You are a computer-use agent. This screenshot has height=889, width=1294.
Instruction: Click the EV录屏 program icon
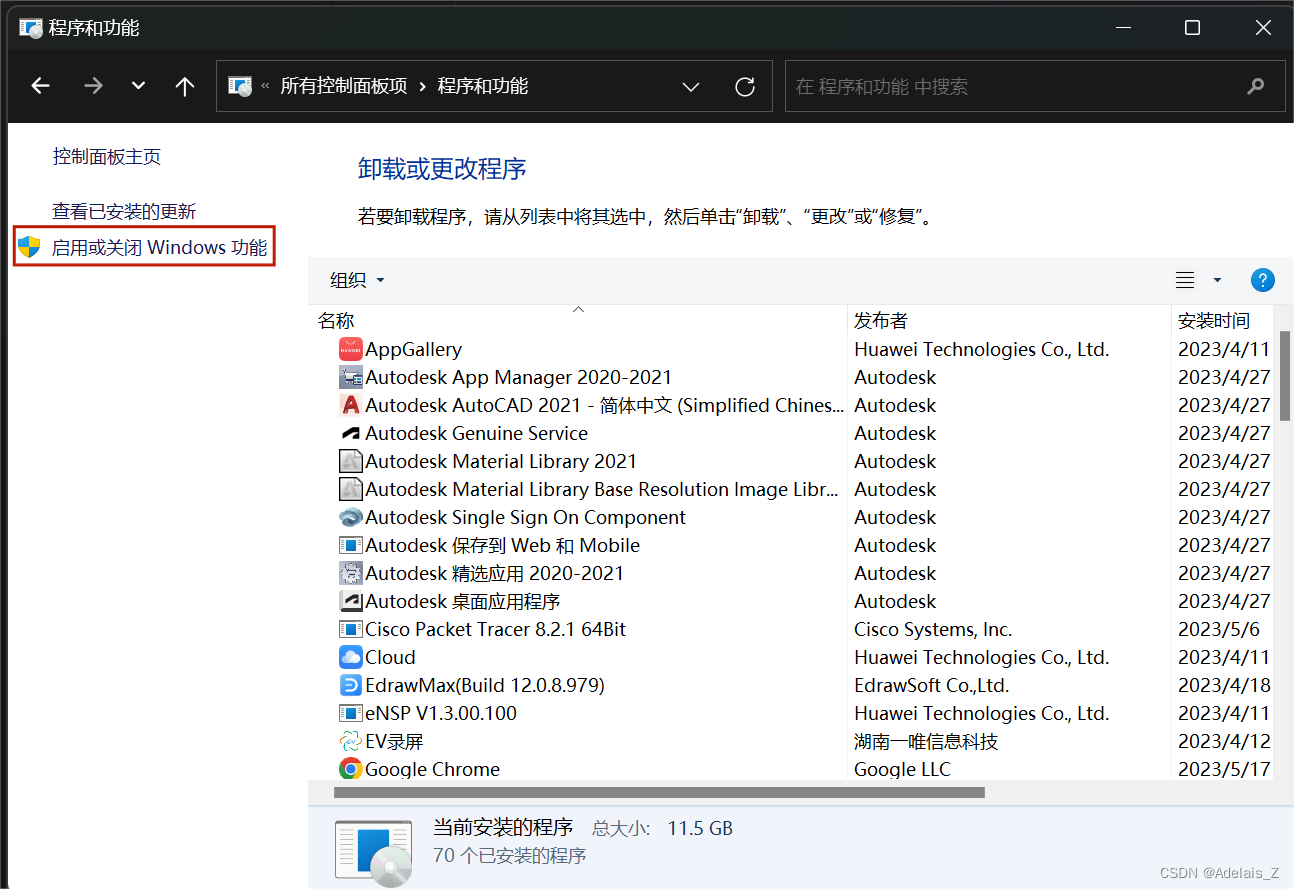pos(350,741)
